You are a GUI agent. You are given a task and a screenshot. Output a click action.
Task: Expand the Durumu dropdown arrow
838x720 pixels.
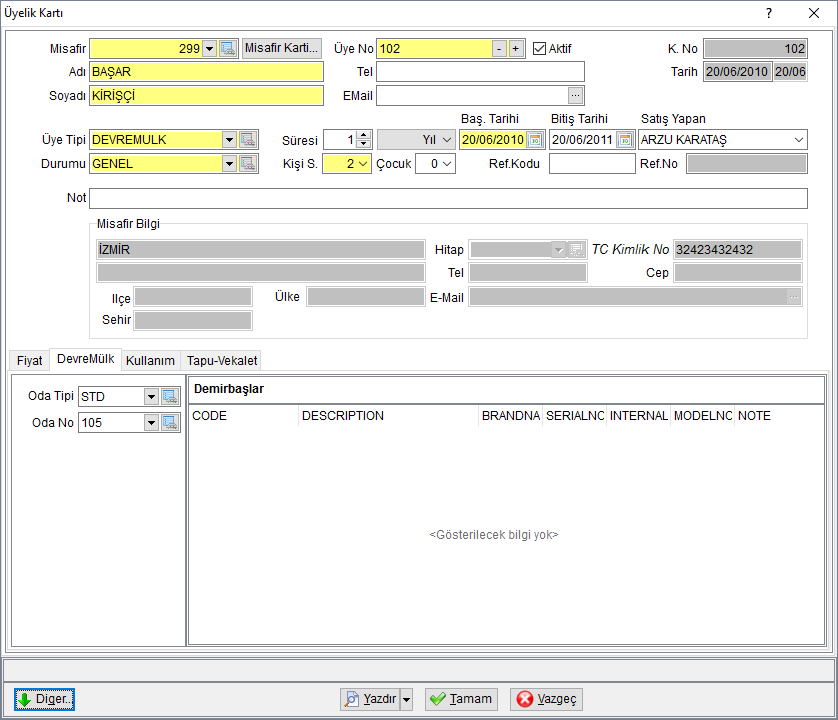tap(229, 164)
